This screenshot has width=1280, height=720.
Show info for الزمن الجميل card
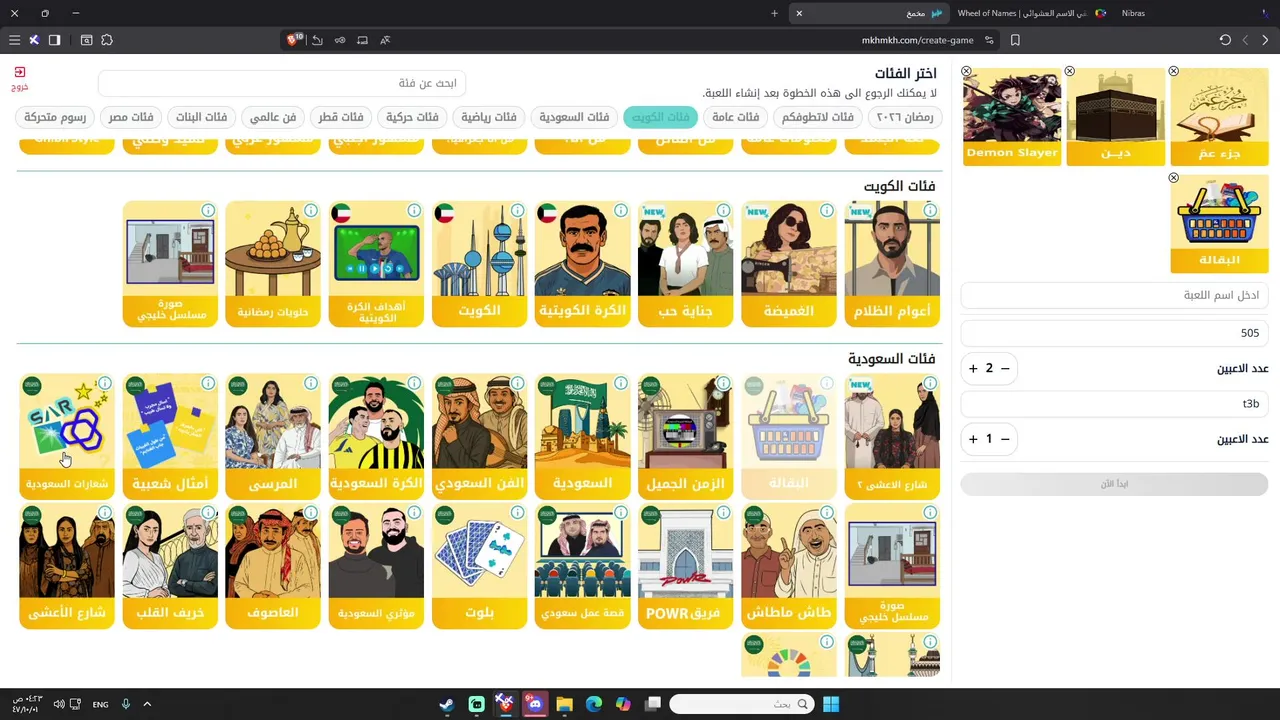724,383
